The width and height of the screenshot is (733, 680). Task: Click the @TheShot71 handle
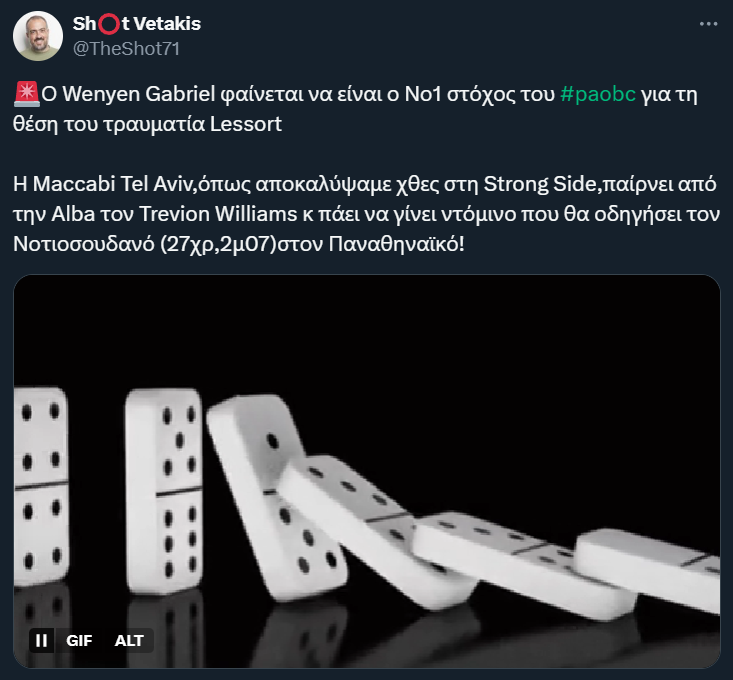(x=126, y=49)
